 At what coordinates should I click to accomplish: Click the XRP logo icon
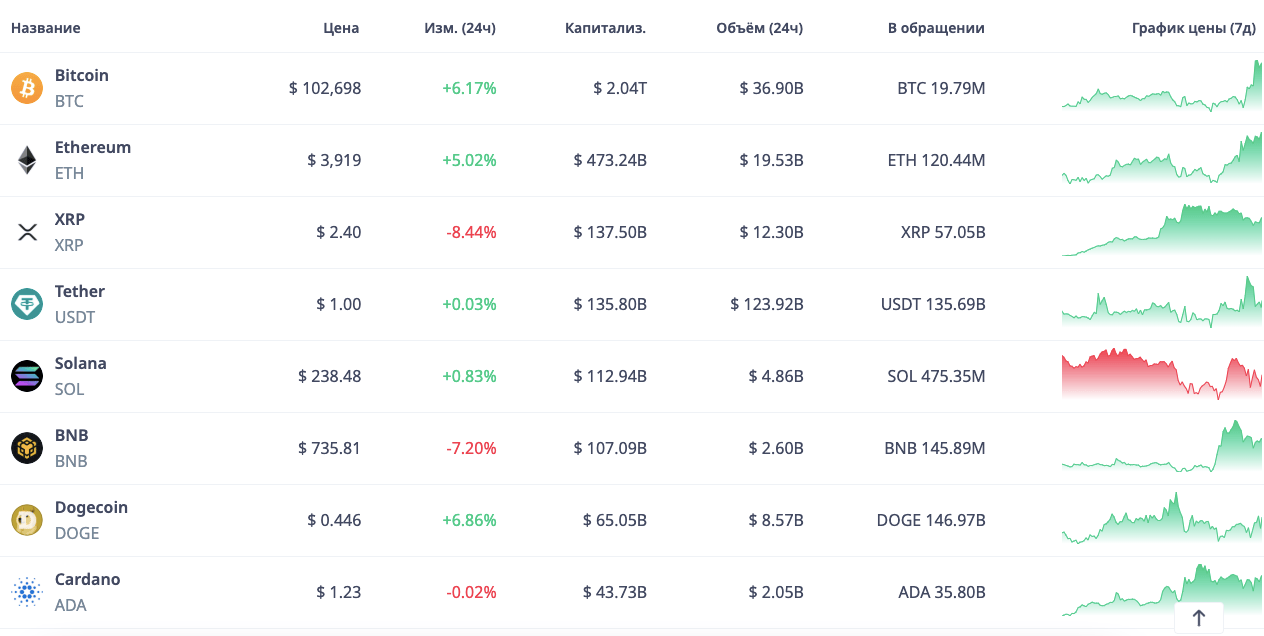point(27,232)
